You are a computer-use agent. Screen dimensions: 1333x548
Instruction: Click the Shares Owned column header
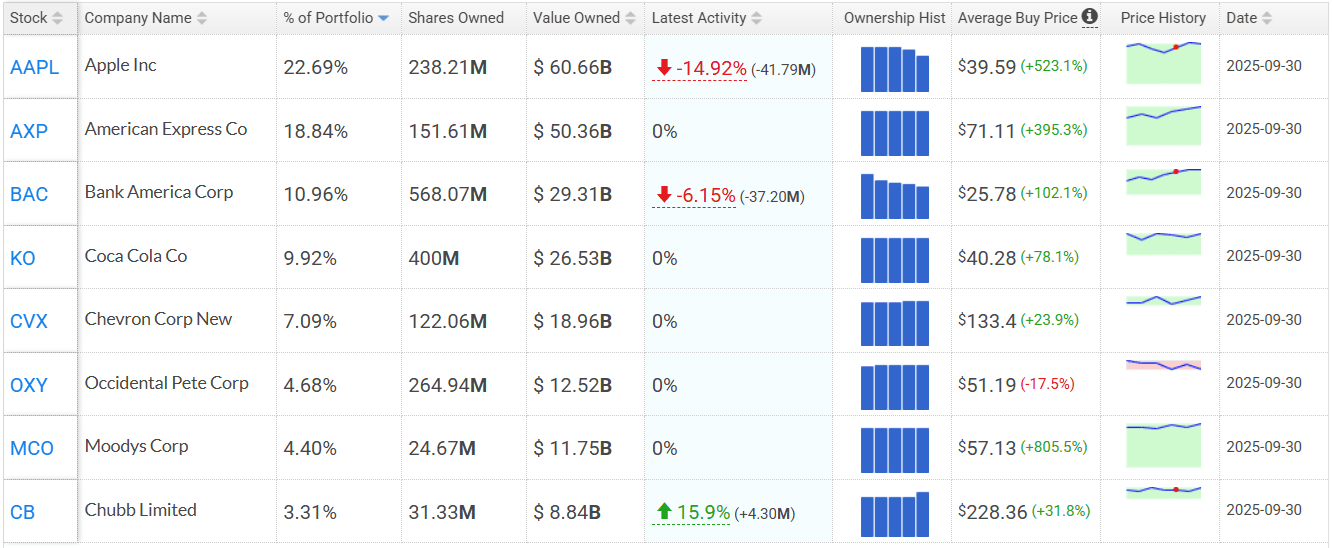pos(456,18)
